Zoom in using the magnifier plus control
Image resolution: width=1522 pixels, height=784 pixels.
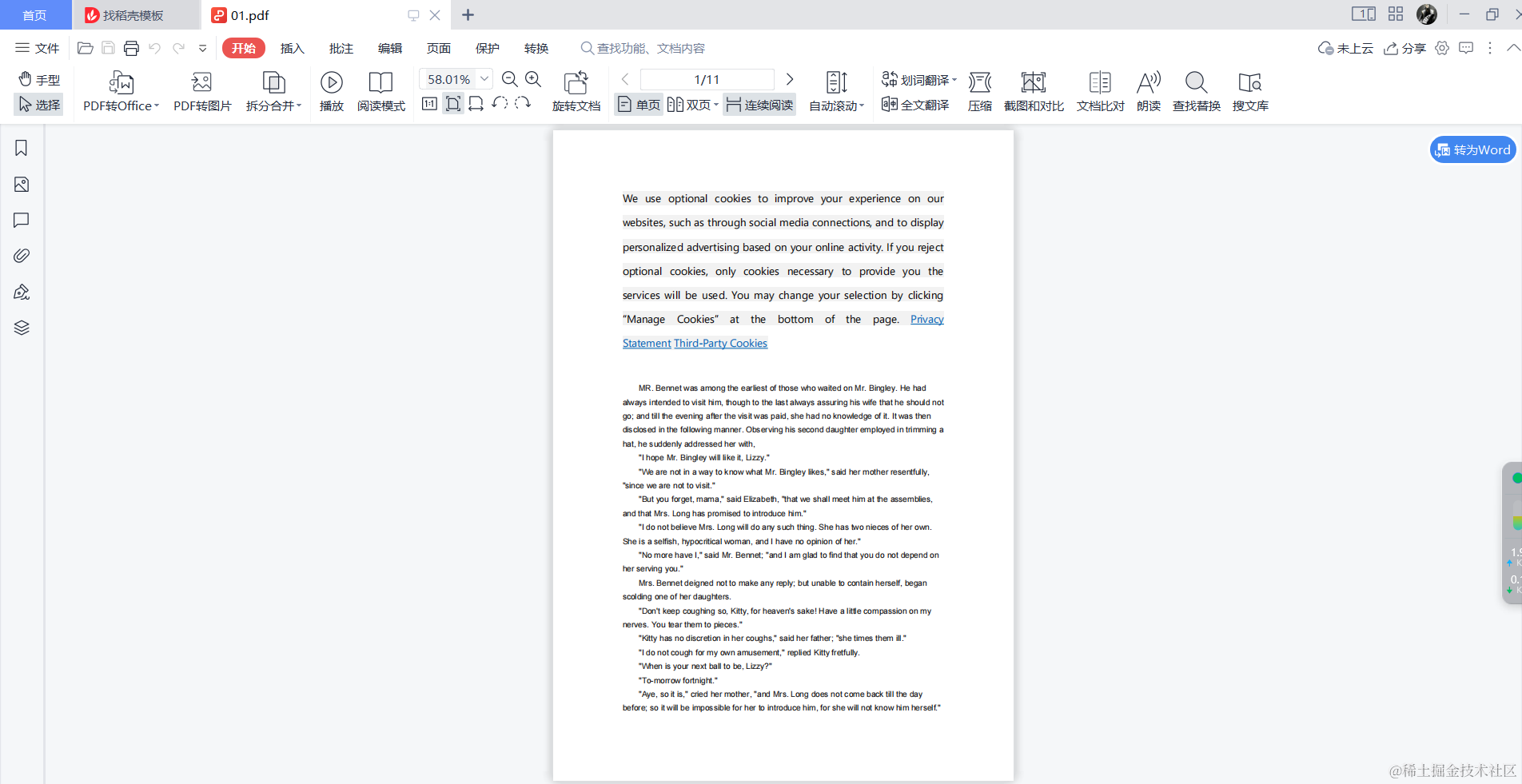click(x=533, y=79)
